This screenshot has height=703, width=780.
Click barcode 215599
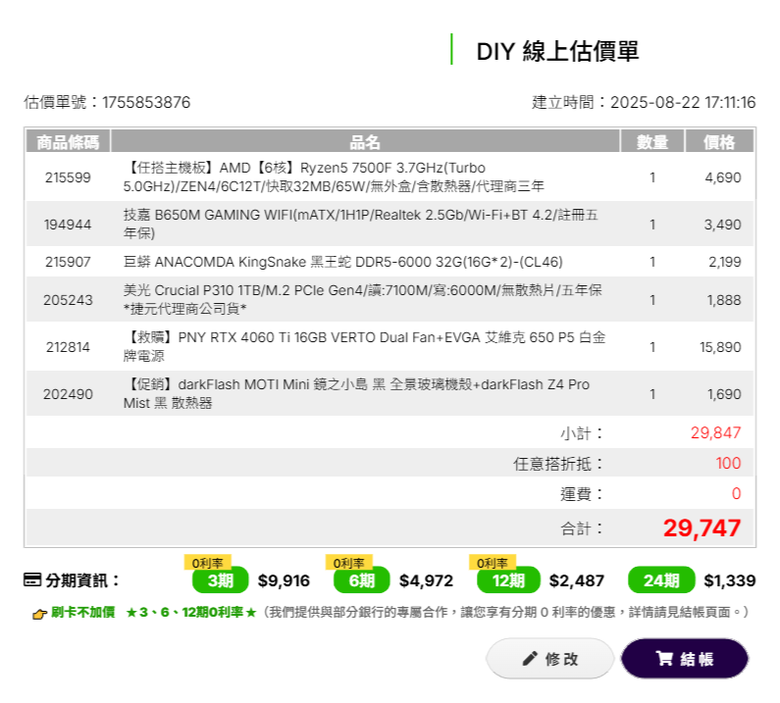(x=68, y=177)
